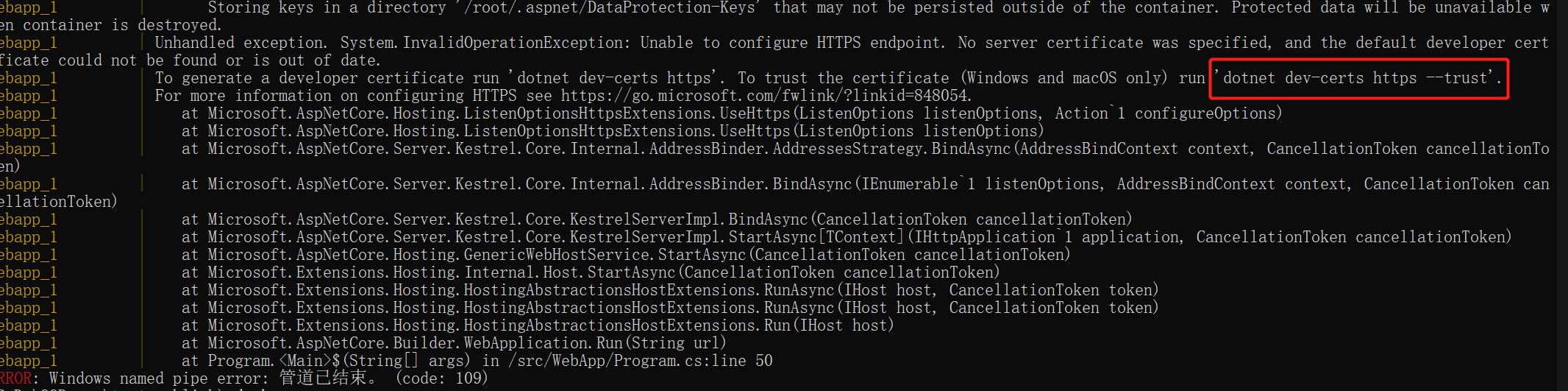Click the Internal.Host.StartAsync stack line

click(x=591, y=272)
